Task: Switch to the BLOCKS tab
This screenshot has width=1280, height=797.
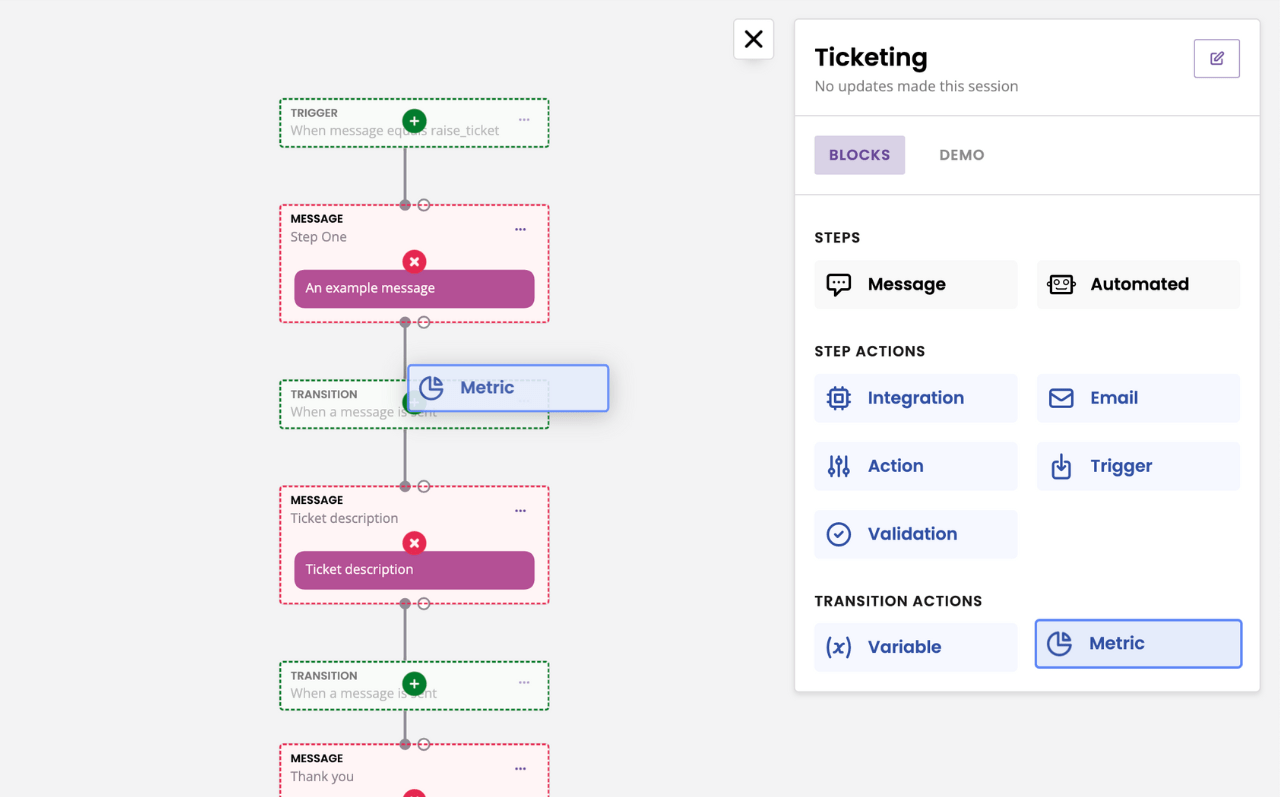Action: [x=859, y=155]
